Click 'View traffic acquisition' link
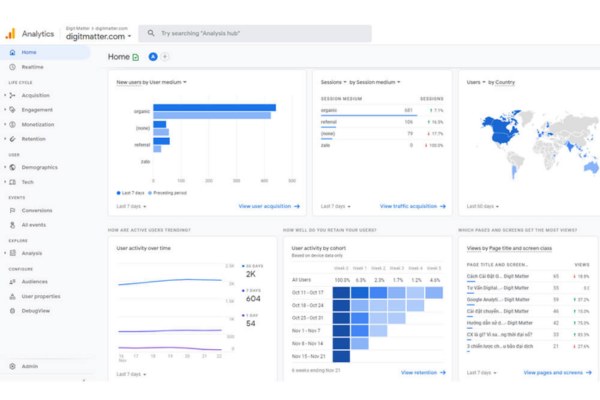 click(x=412, y=206)
